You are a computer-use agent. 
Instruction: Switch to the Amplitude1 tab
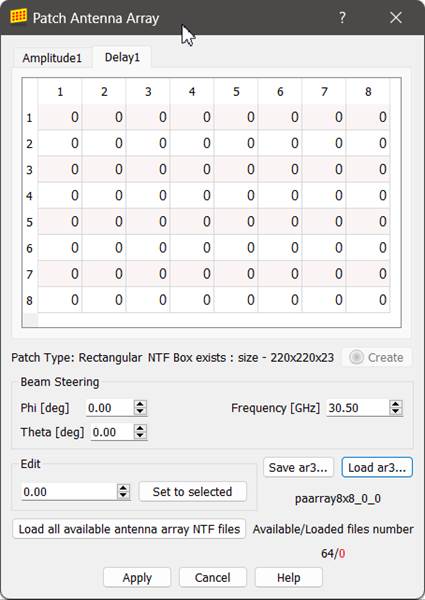[x=52, y=58]
